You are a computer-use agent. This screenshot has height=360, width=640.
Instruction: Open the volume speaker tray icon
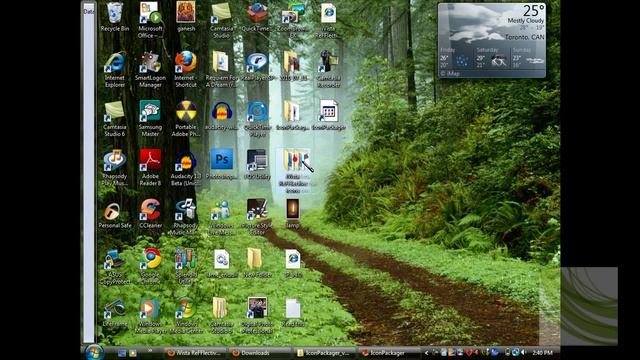tap(524, 352)
